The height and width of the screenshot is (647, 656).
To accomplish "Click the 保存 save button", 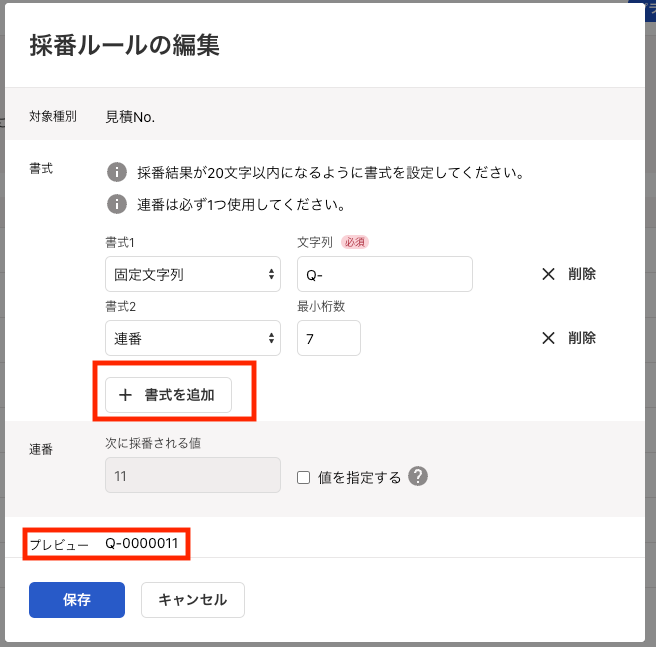I will click(x=77, y=600).
